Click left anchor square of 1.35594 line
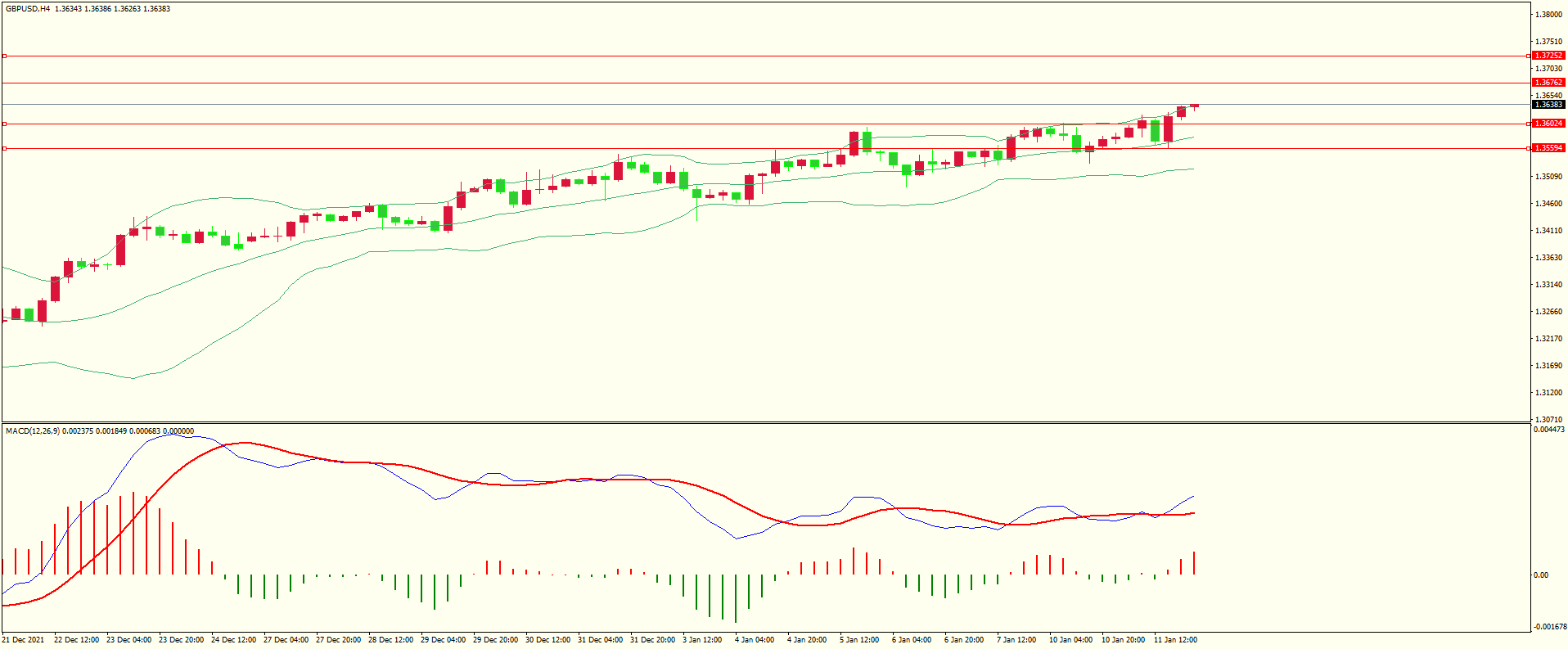 [x=4, y=148]
